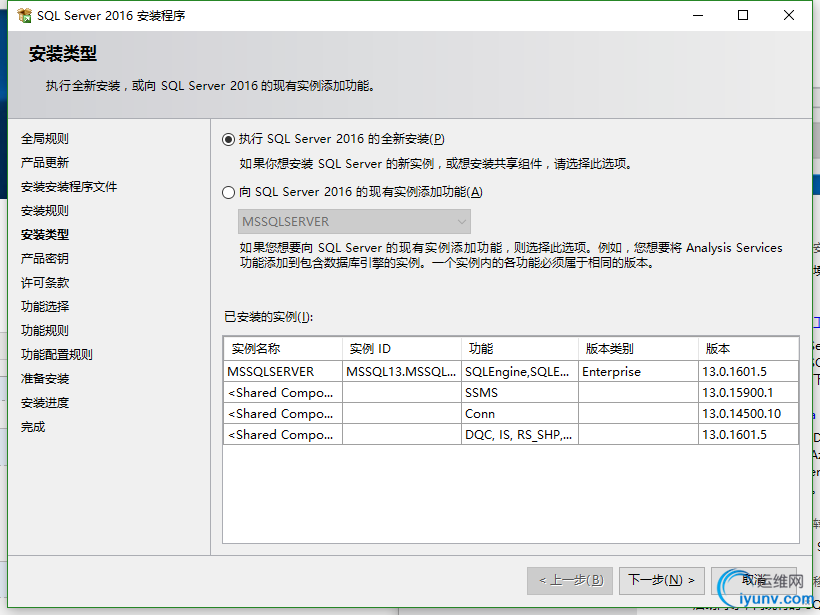
Task: Click the version 13.0.15900.1 cell
Action: [x=748, y=392]
